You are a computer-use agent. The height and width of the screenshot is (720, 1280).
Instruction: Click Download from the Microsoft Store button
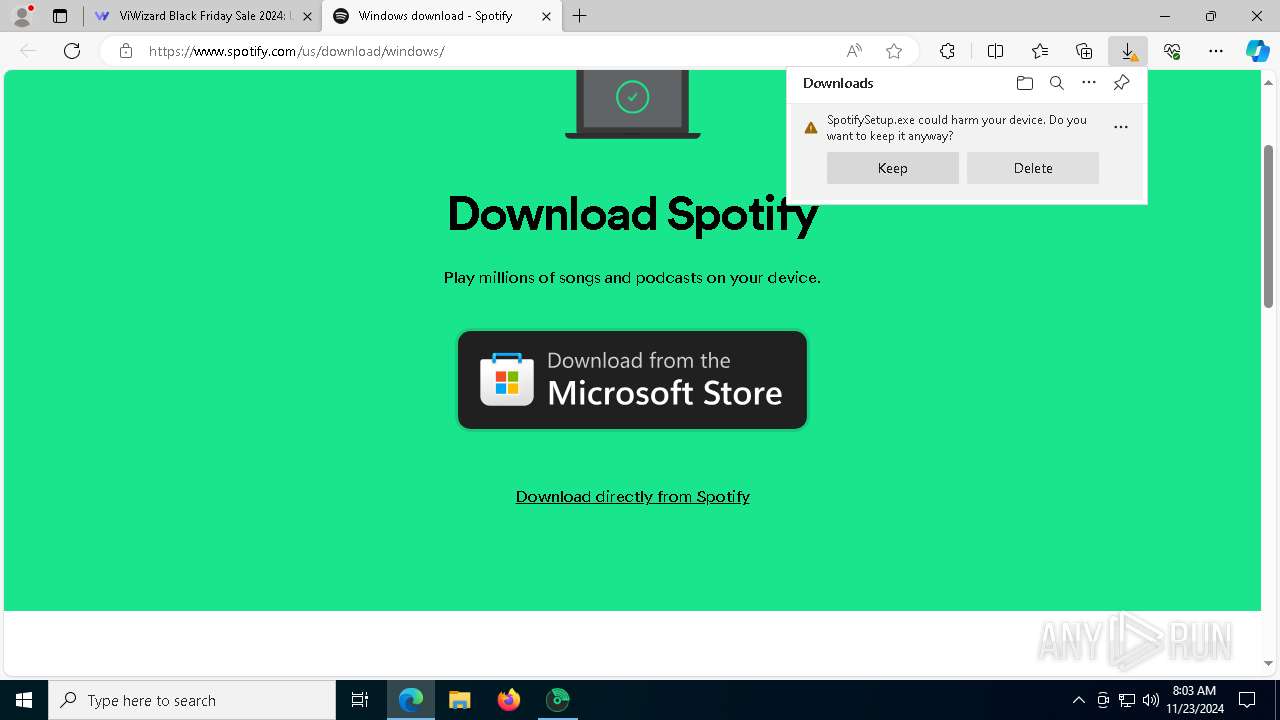pyautogui.click(x=632, y=380)
